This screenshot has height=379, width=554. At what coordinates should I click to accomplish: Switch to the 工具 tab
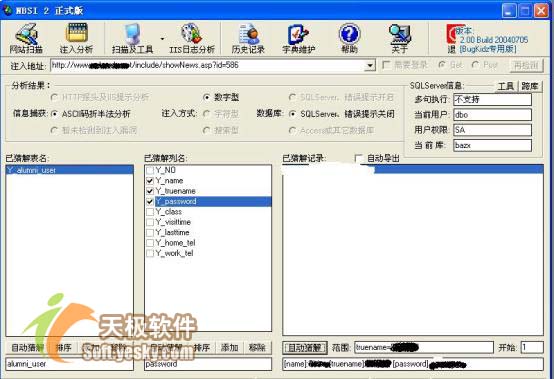[x=506, y=86]
